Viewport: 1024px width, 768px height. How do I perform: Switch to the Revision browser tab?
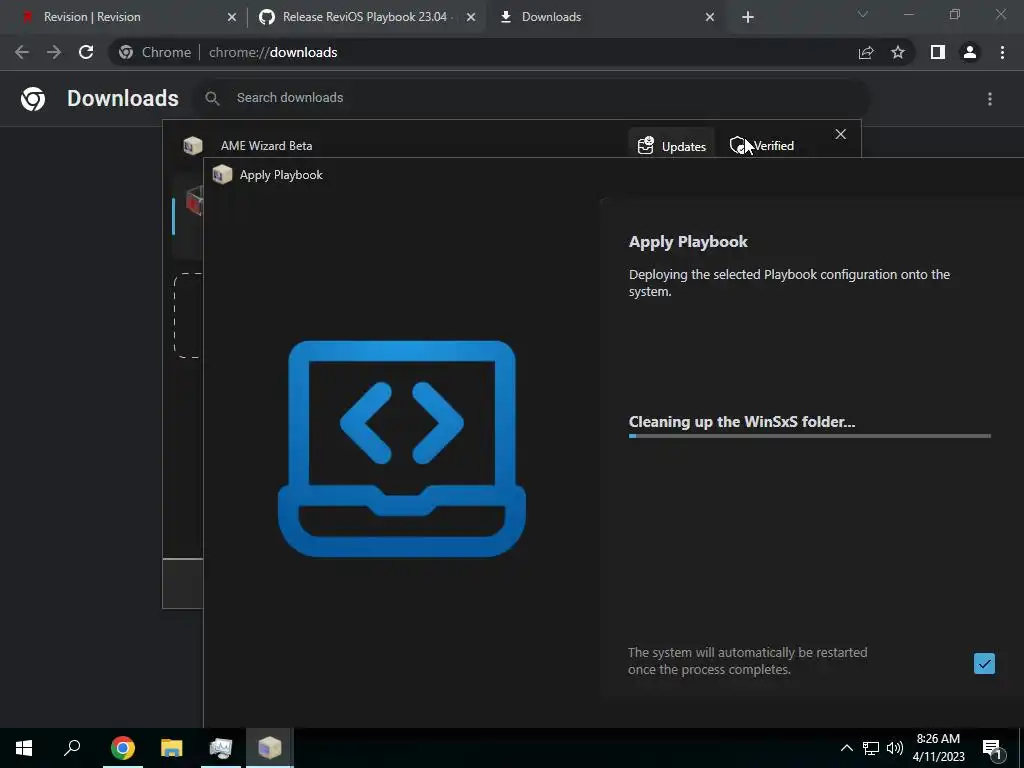[124, 17]
